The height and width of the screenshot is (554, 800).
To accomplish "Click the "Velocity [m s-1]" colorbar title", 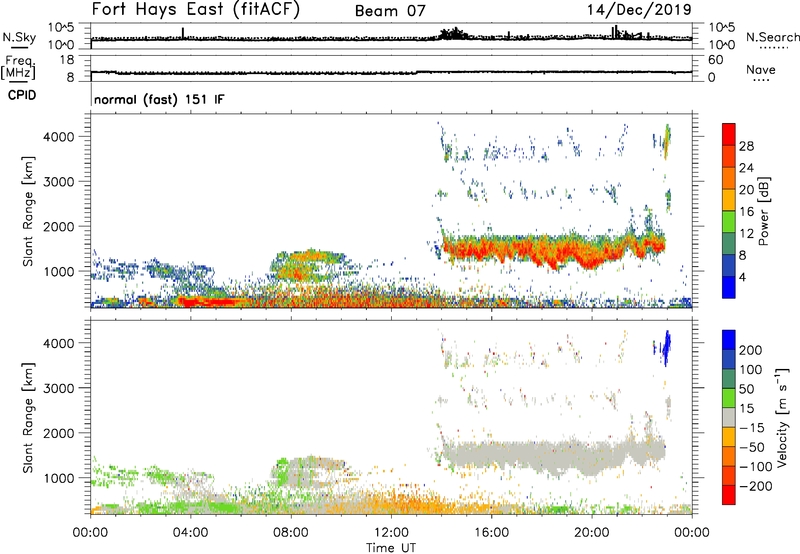I will [x=781, y=418].
